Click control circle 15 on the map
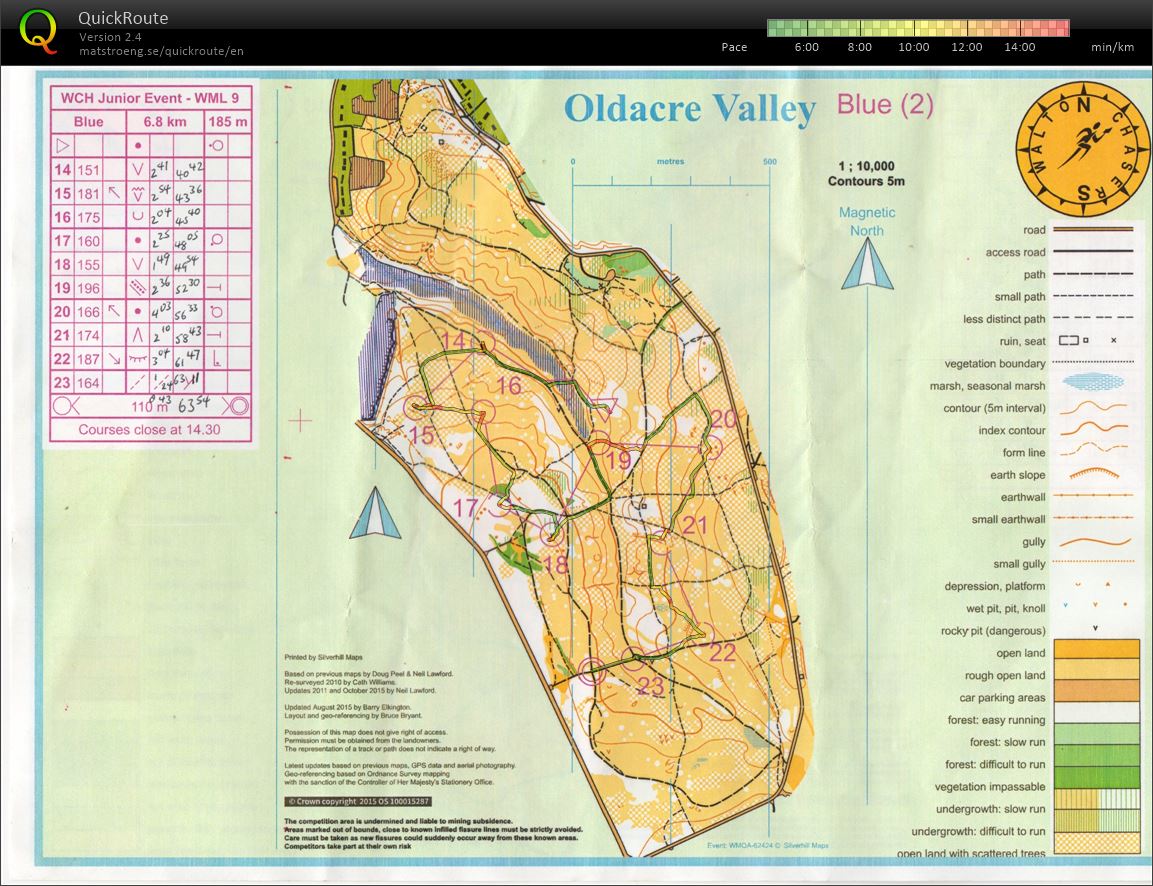The width and height of the screenshot is (1153, 886). [416, 408]
